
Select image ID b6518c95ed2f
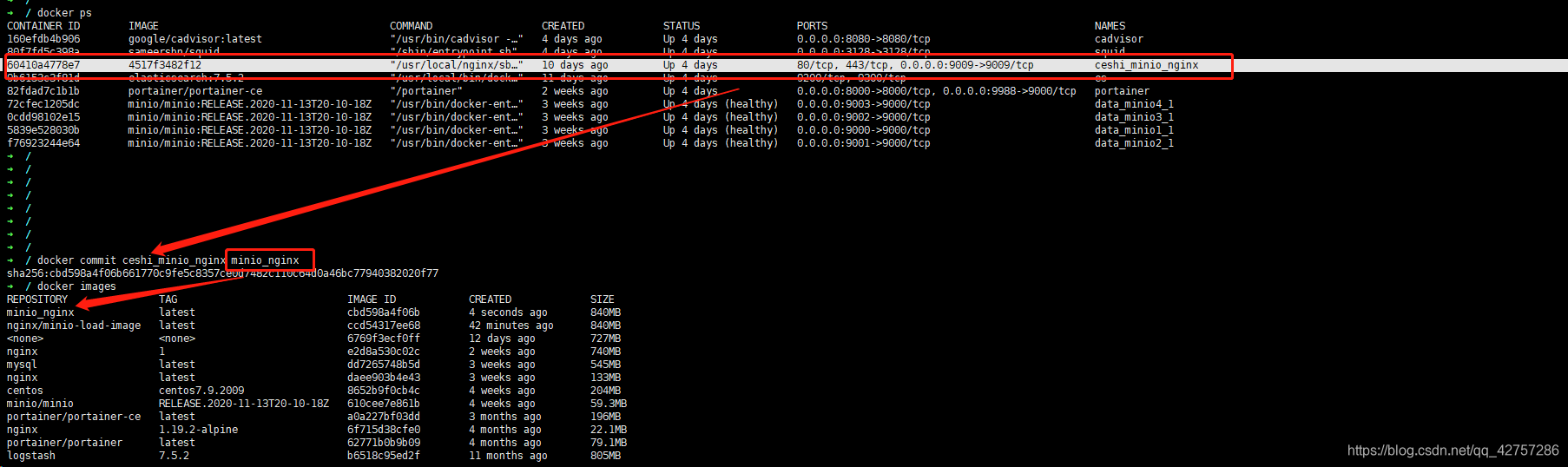pyautogui.click(x=384, y=456)
